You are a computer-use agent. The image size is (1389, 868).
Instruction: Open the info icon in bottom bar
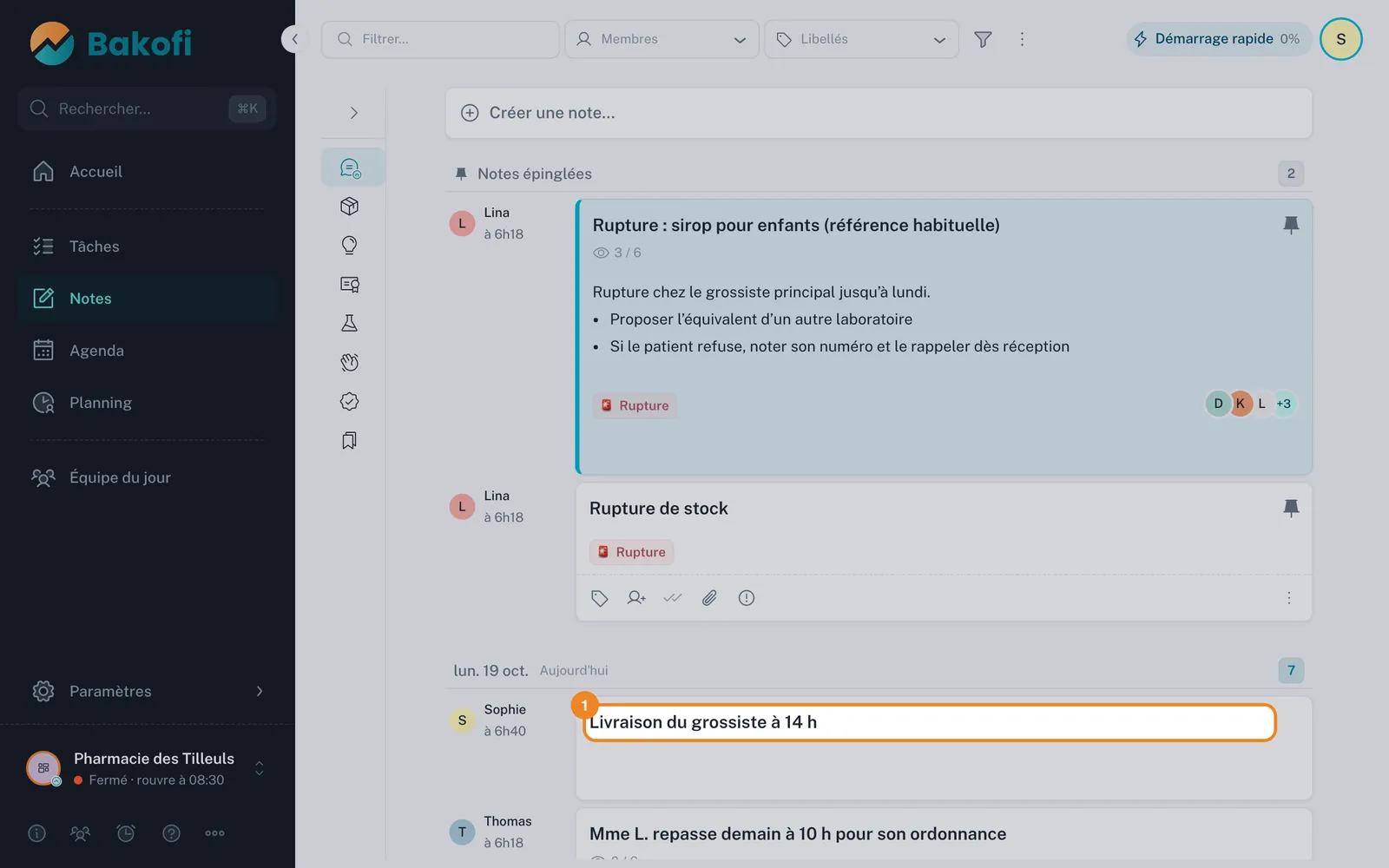(36, 833)
